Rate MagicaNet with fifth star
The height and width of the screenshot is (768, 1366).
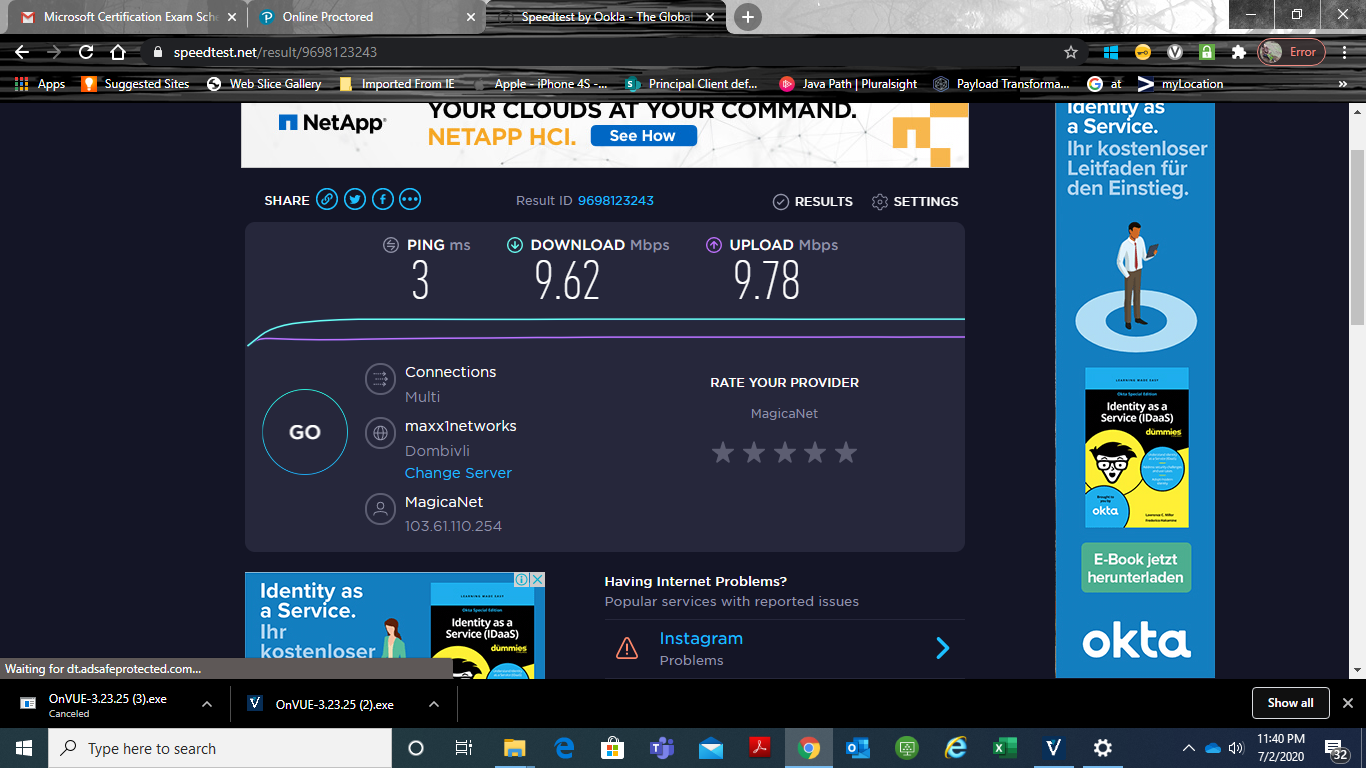[846, 453]
